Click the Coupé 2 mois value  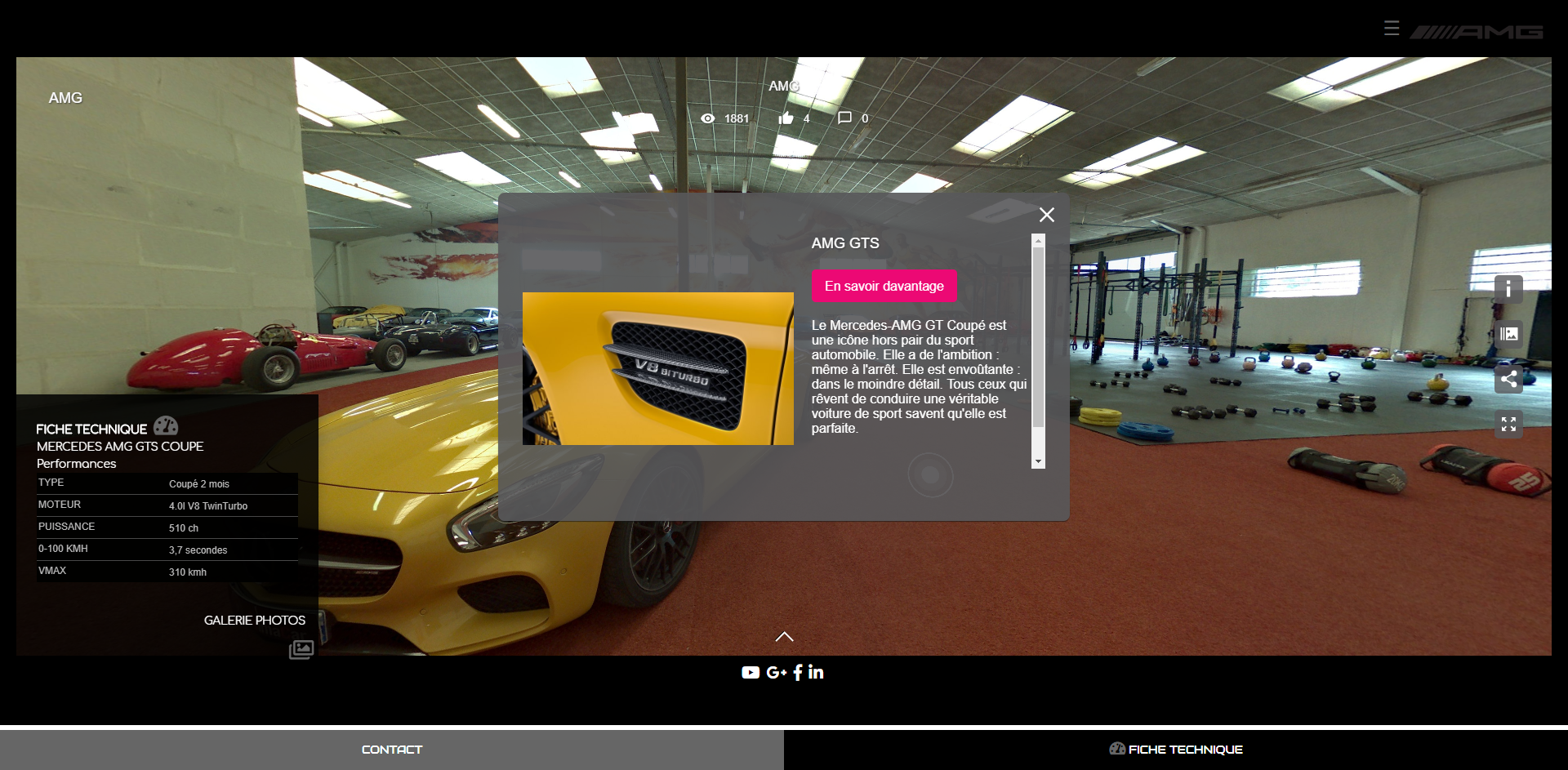pyautogui.click(x=199, y=484)
